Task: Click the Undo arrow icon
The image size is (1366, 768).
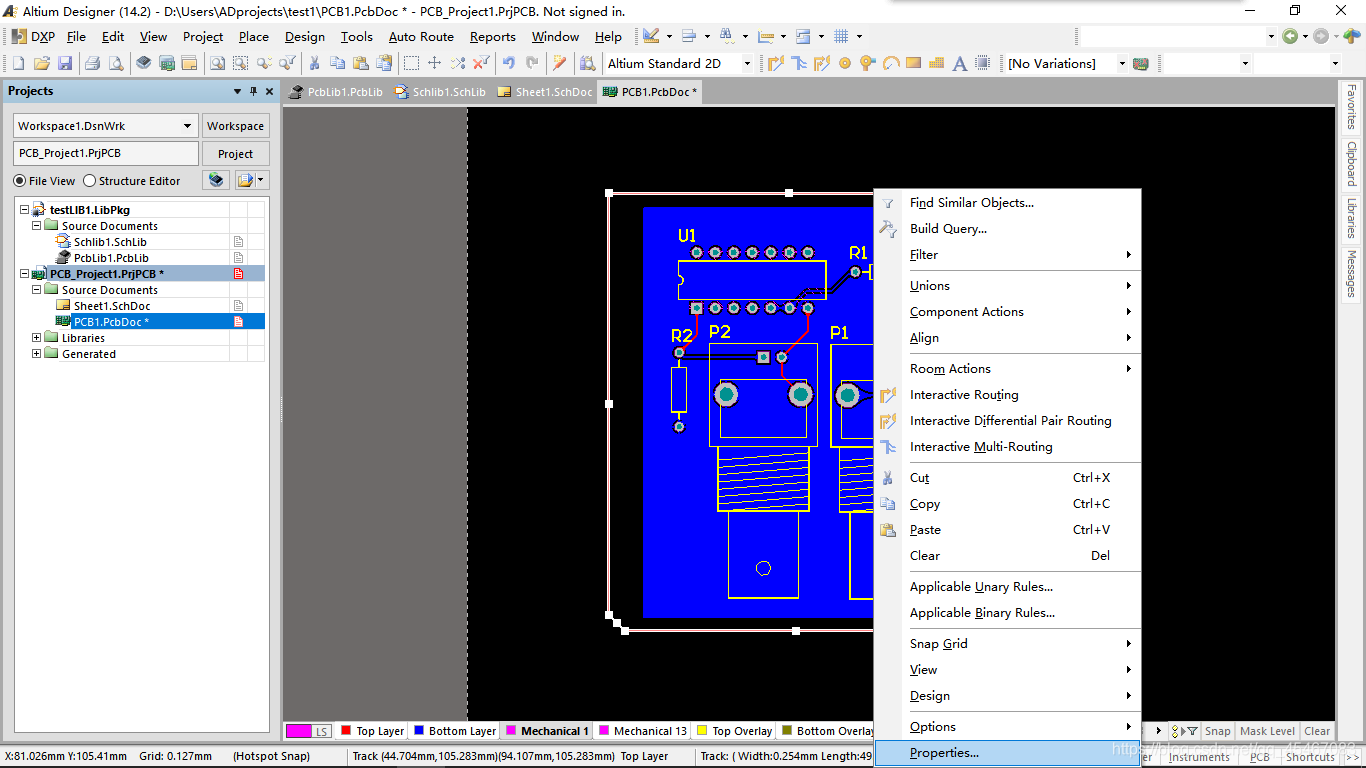Action: [509, 63]
